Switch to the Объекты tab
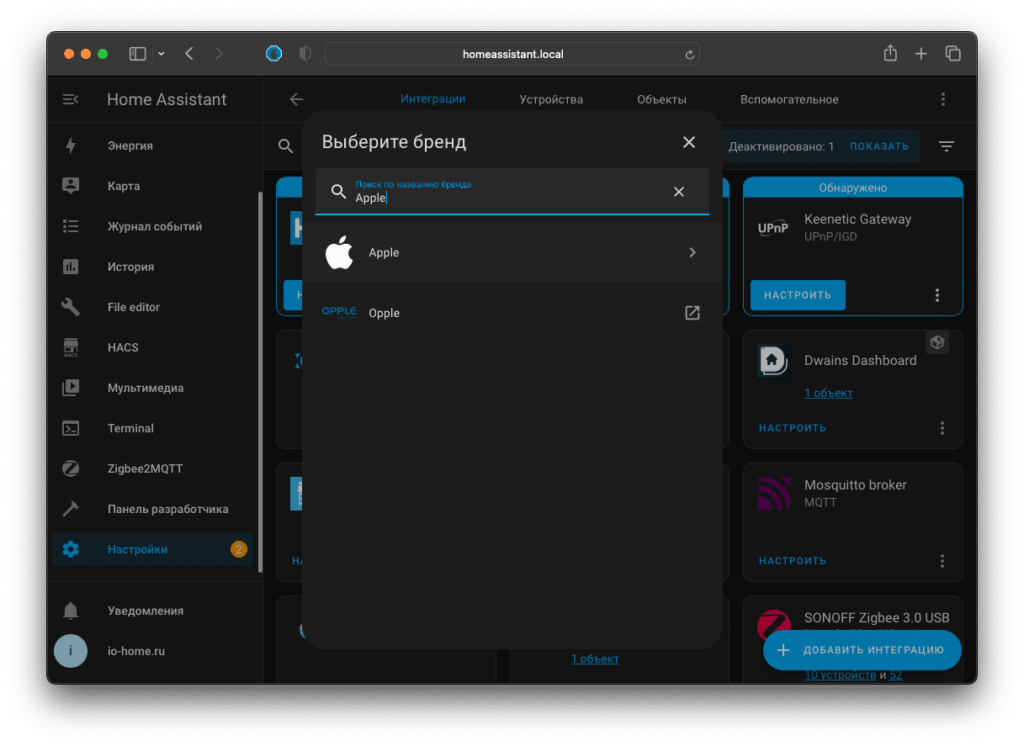Viewport: 1024px width, 746px height. pyautogui.click(x=662, y=99)
